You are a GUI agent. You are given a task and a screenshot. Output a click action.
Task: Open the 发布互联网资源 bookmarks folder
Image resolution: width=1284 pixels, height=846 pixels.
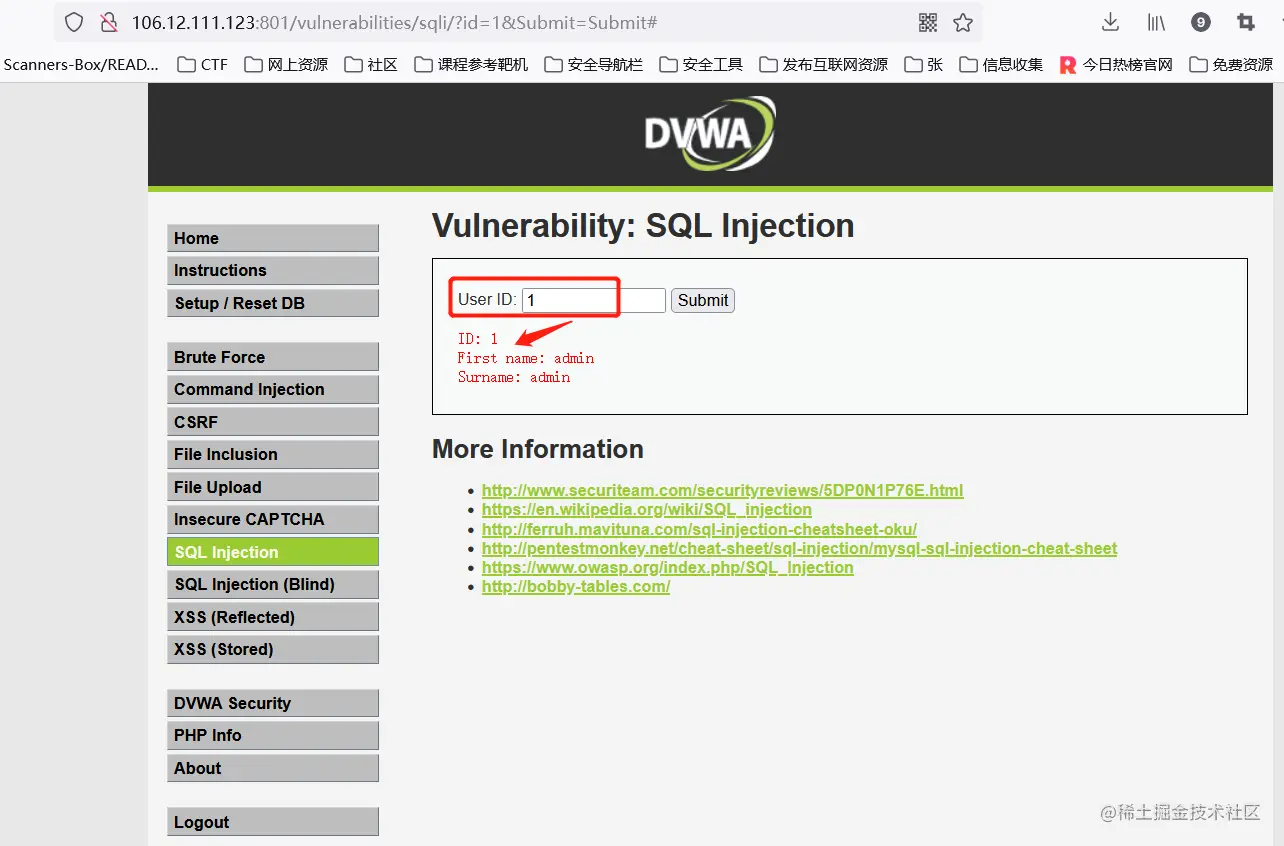click(824, 64)
